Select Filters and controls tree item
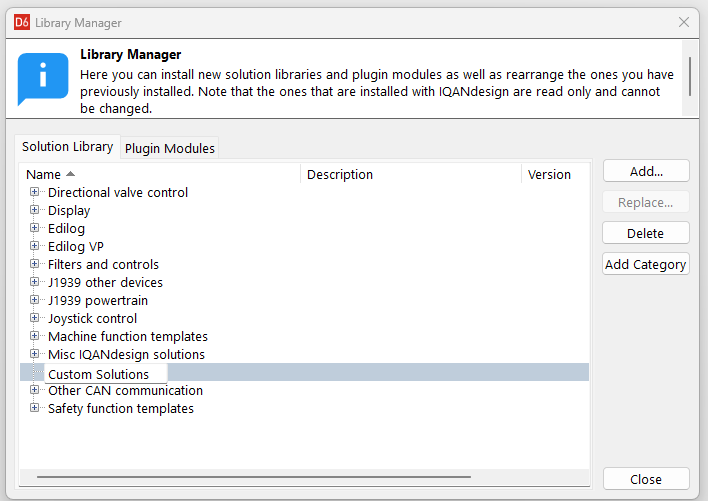708x501 pixels. [103, 264]
